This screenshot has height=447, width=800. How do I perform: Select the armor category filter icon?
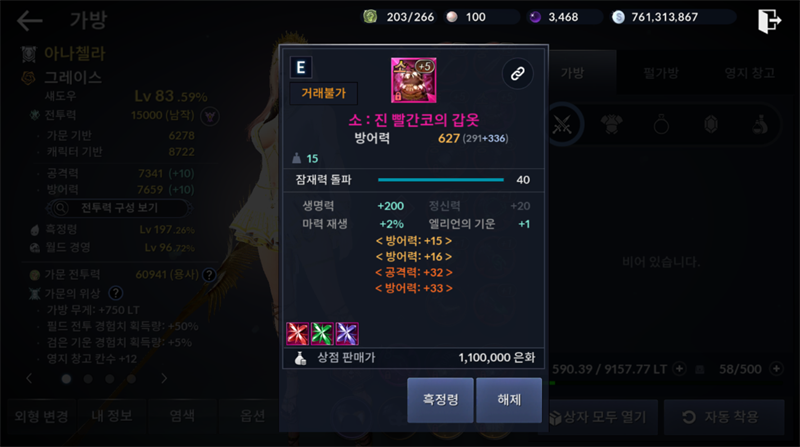click(x=612, y=124)
